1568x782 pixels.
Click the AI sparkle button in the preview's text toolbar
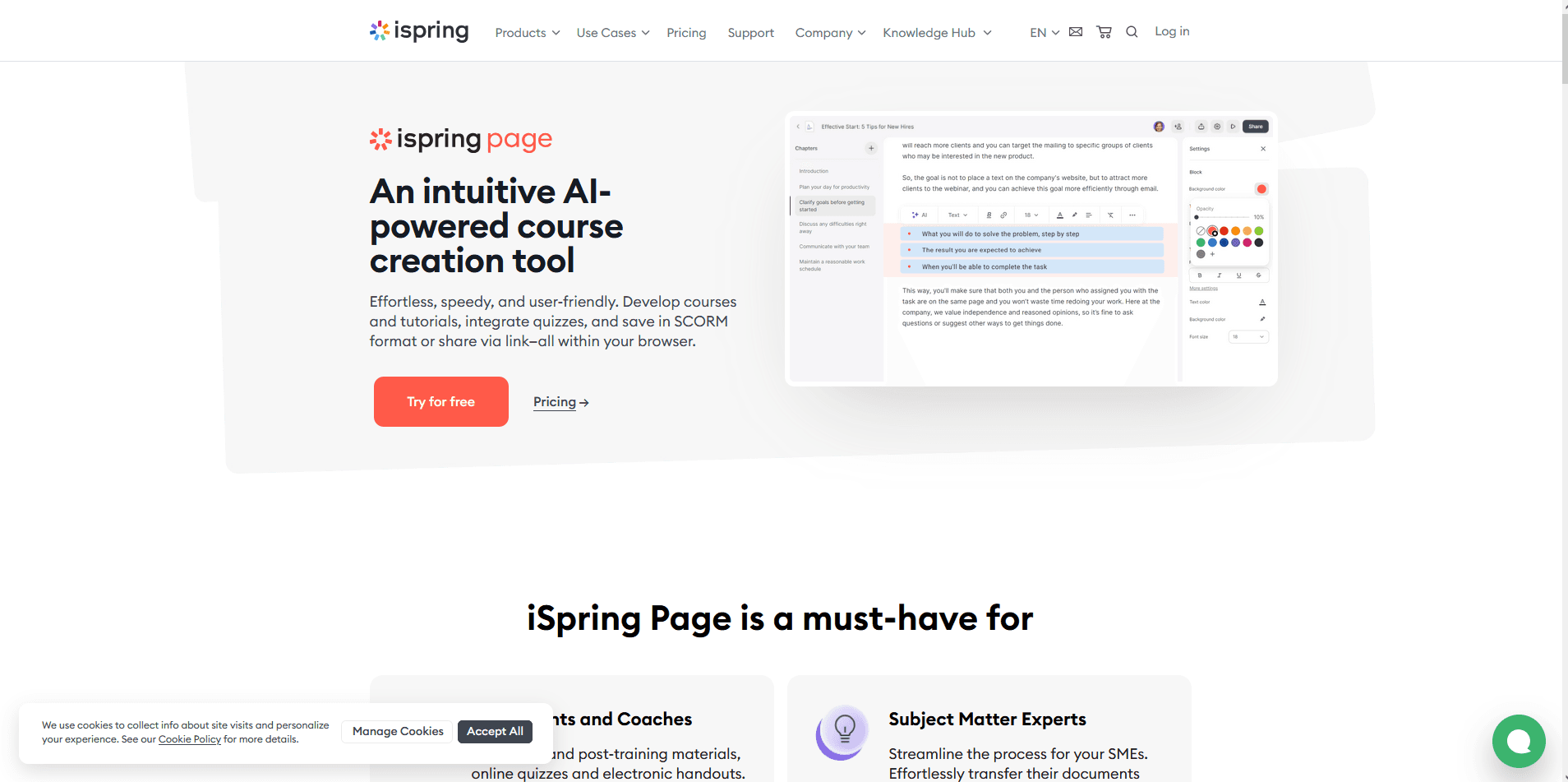(x=920, y=215)
